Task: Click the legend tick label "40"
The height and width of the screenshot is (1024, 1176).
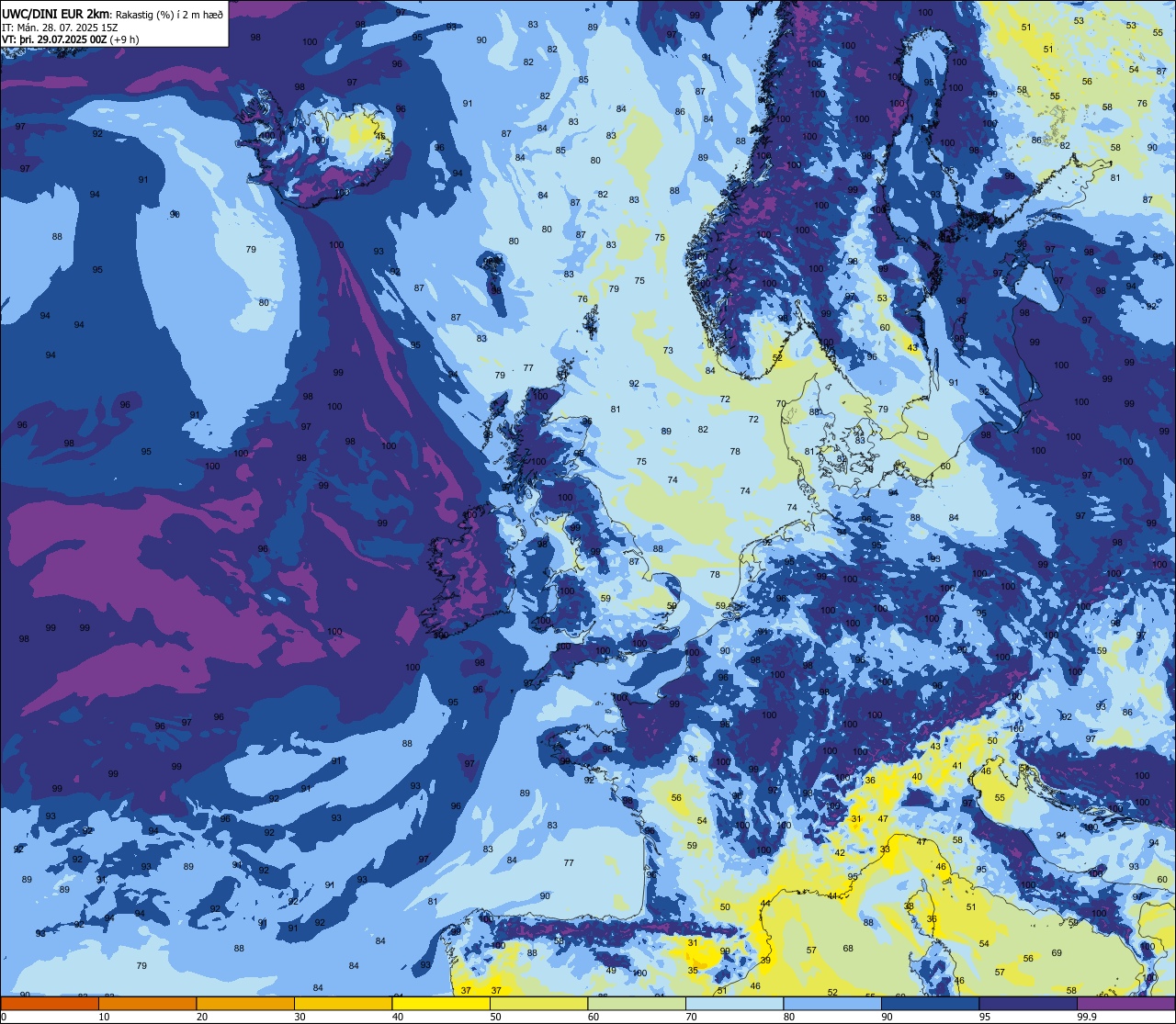Action: [397, 1017]
